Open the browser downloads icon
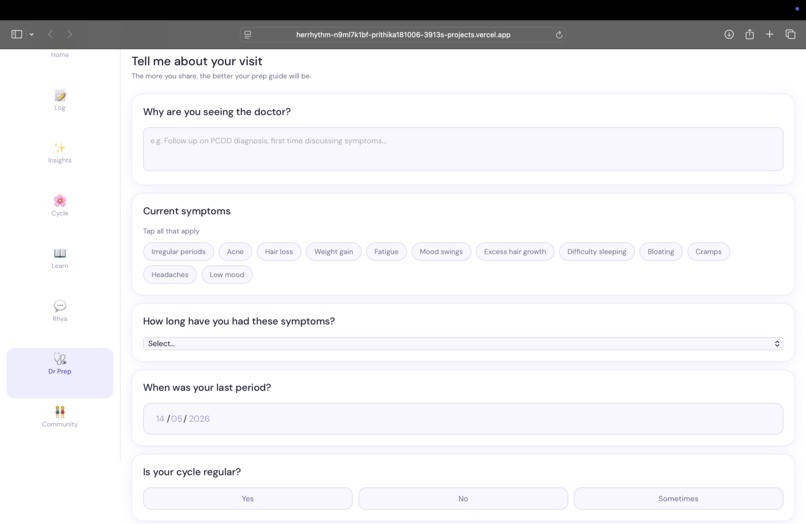806x524 pixels. point(729,34)
